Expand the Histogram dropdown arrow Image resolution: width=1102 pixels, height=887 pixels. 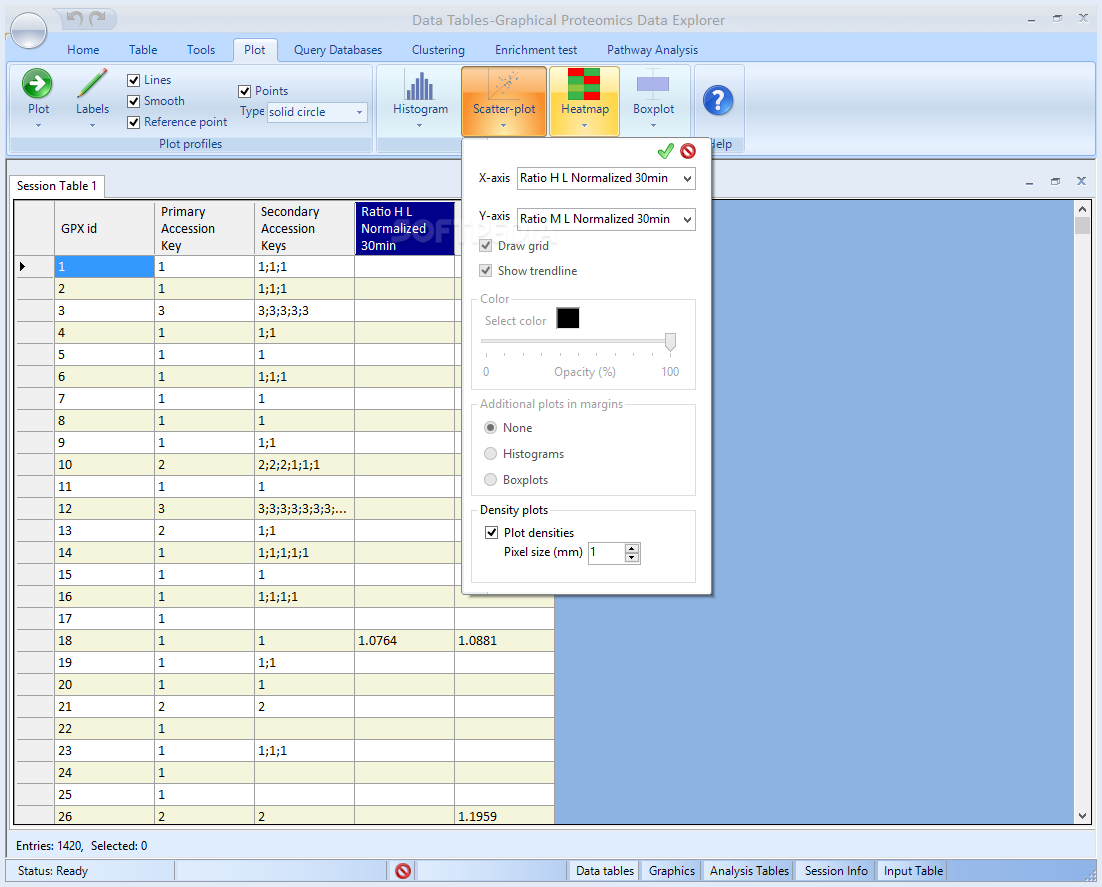tap(420, 126)
